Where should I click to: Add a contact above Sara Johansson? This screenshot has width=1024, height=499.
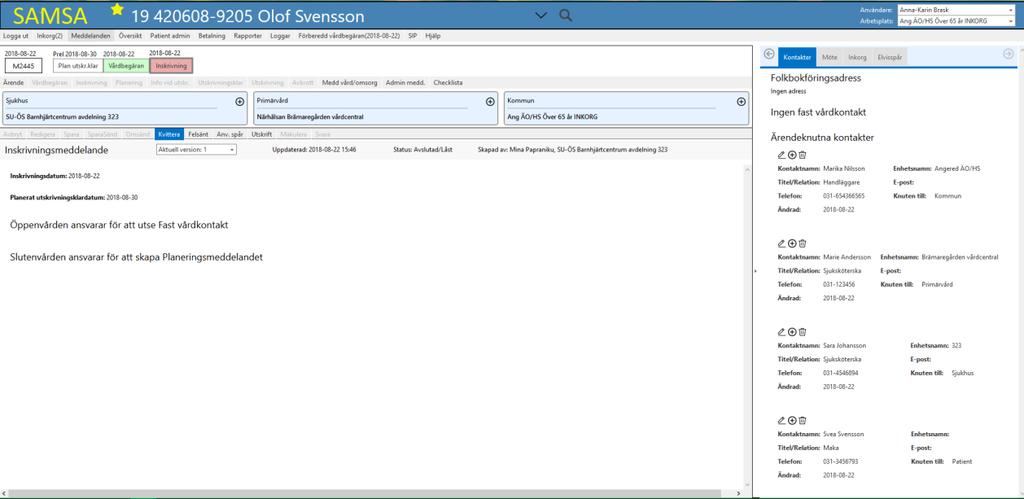point(792,332)
